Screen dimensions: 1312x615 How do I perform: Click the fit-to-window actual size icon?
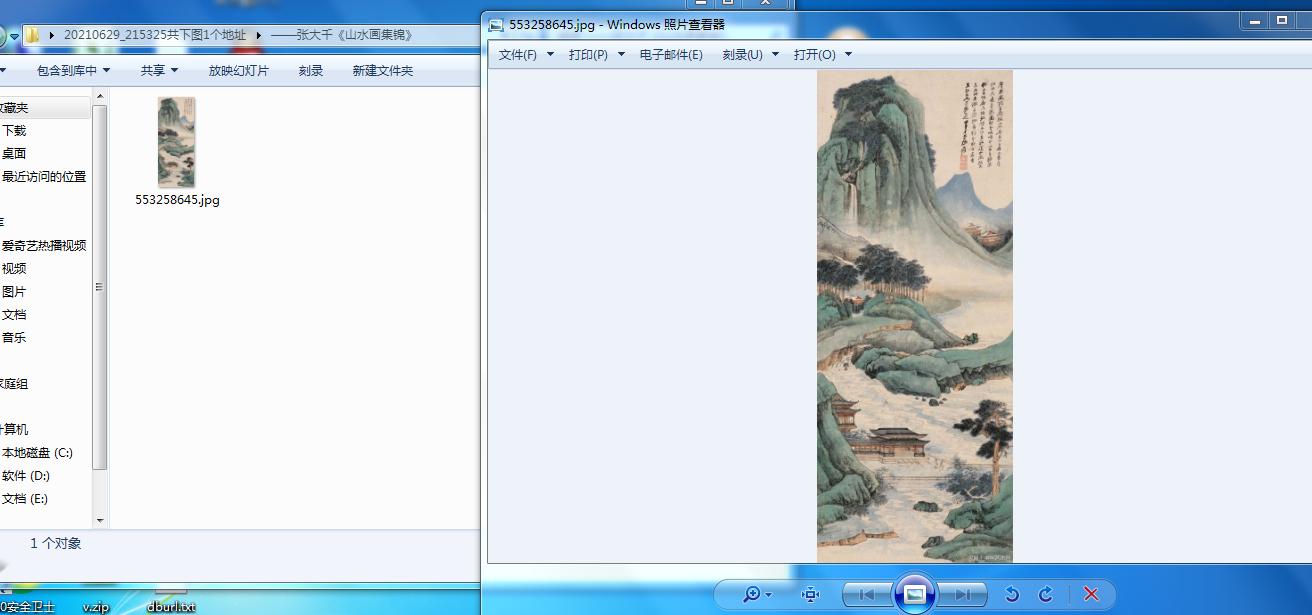coord(810,595)
